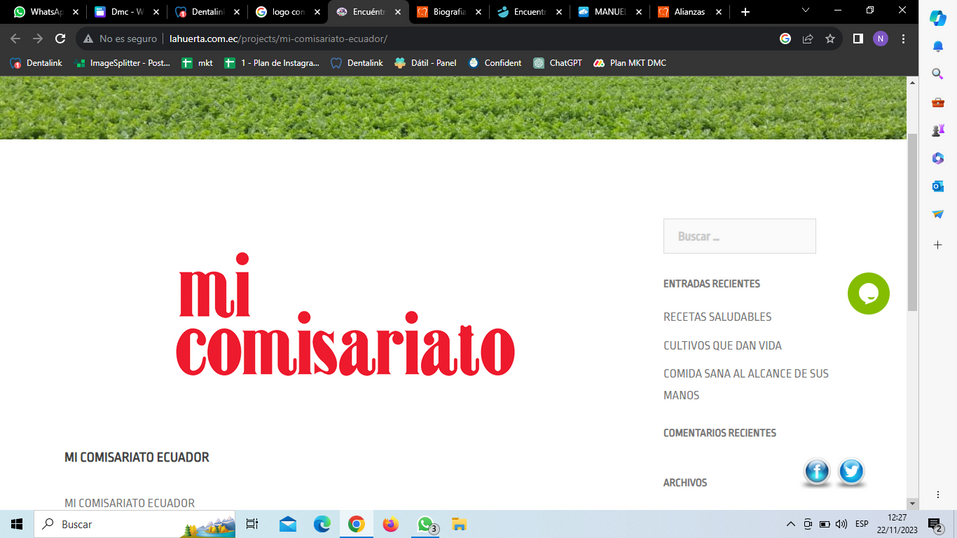This screenshot has height=538, width=957.
Task: Reload the page with refresh icon
Action: point(60,39)
